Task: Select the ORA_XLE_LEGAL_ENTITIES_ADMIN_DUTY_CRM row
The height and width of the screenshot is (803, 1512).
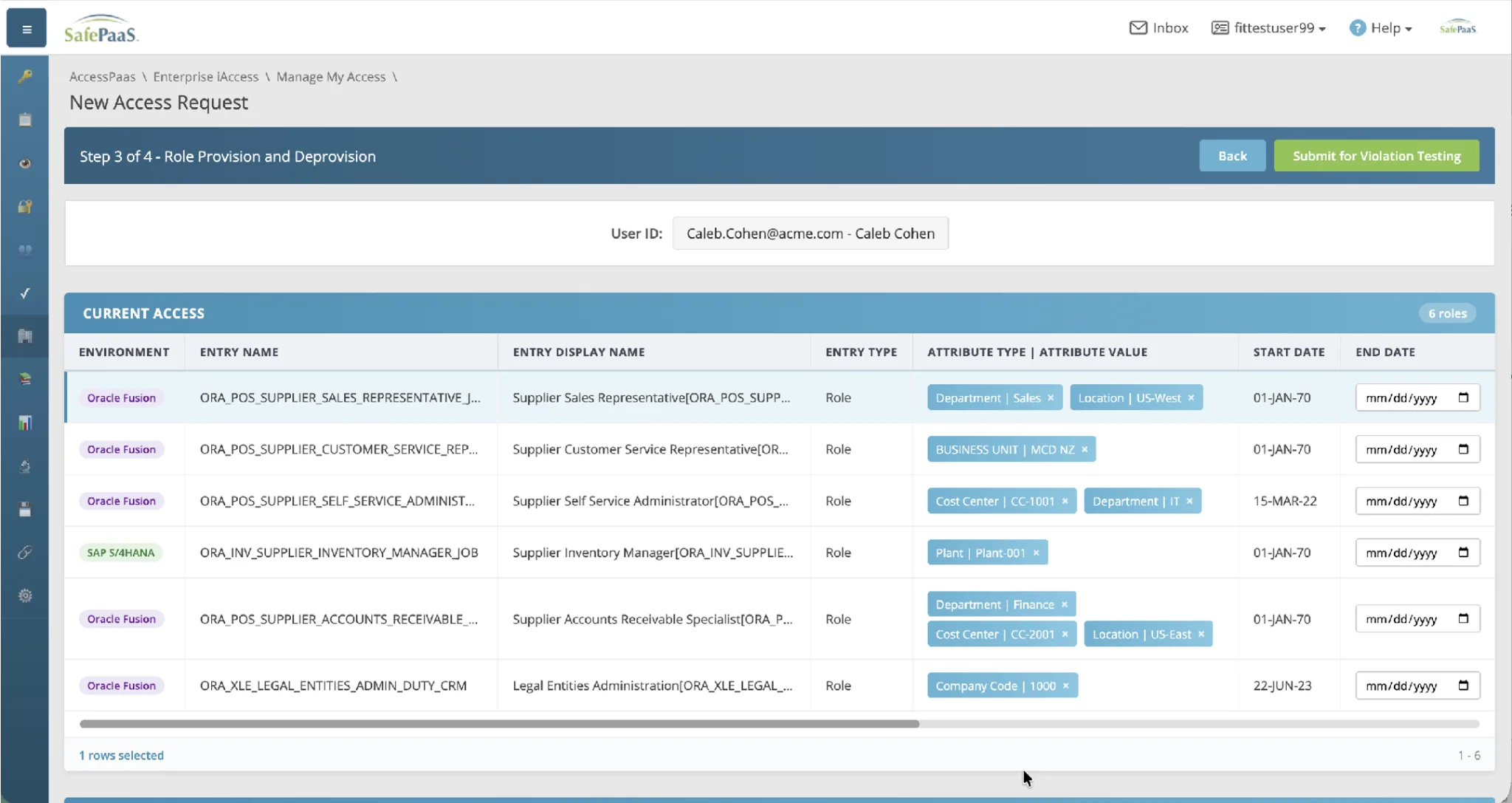Action: pos(780,686)
